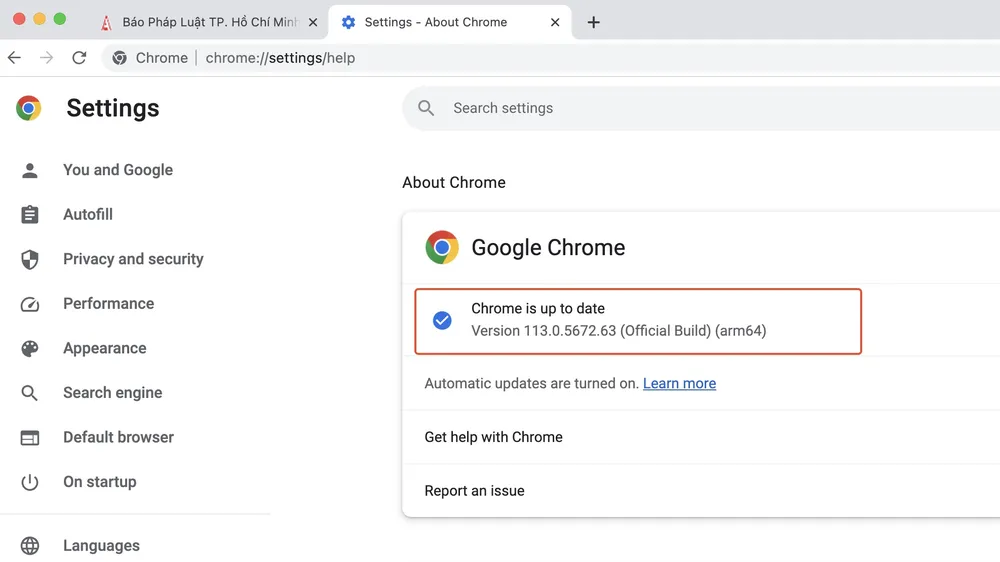
Task: Click the speedometer Performance icon
Action: 29,304
